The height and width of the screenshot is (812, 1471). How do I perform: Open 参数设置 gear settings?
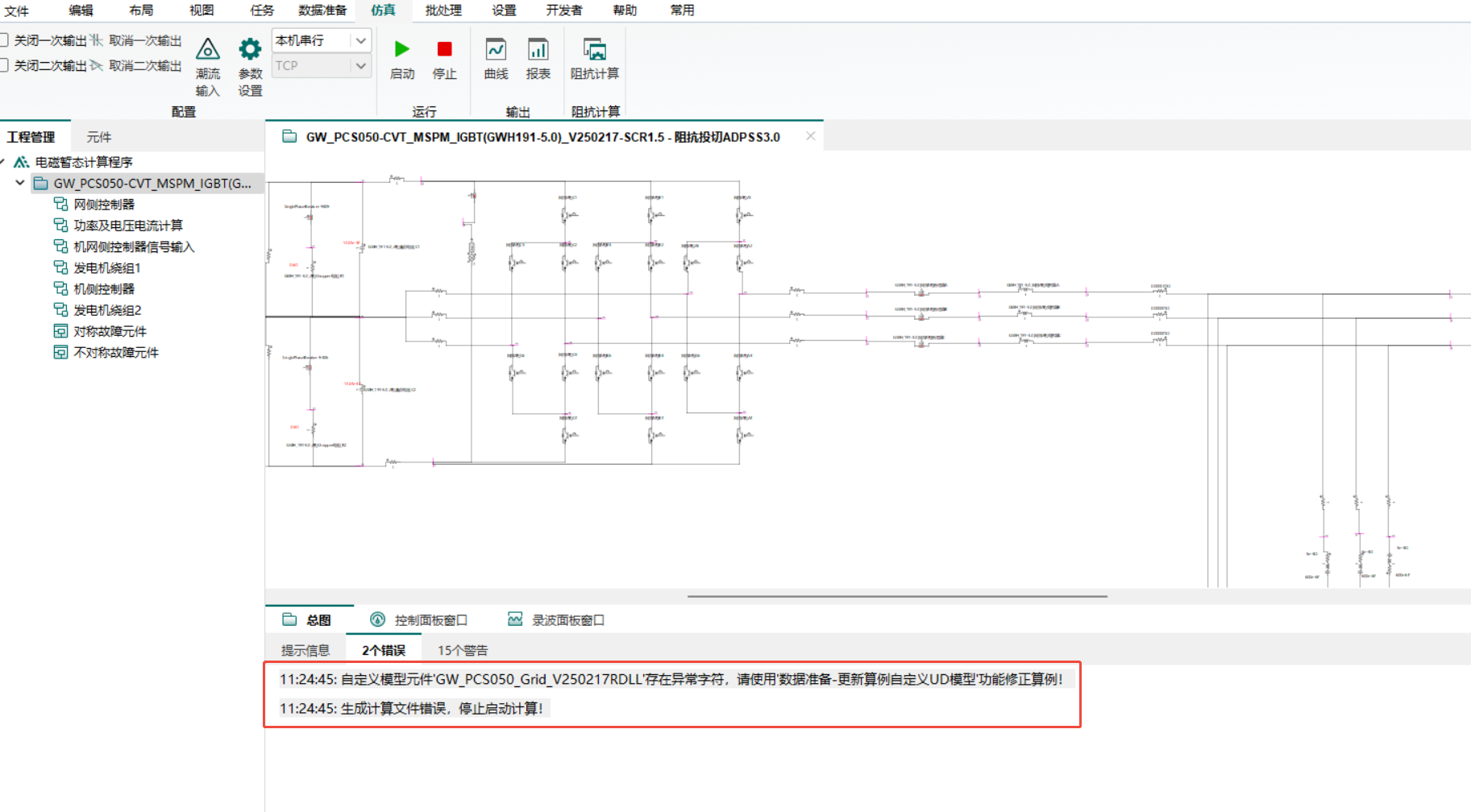tap(250, 50)
